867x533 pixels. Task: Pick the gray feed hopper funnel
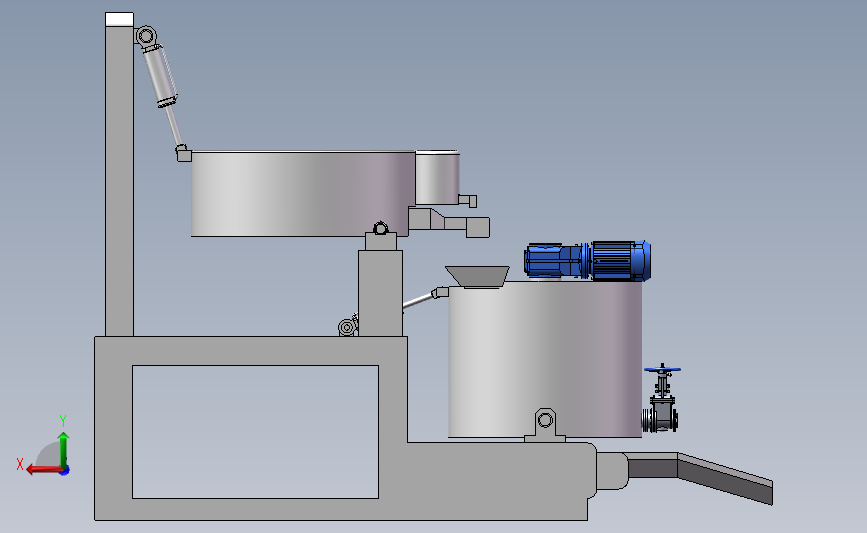coord(477,276)
